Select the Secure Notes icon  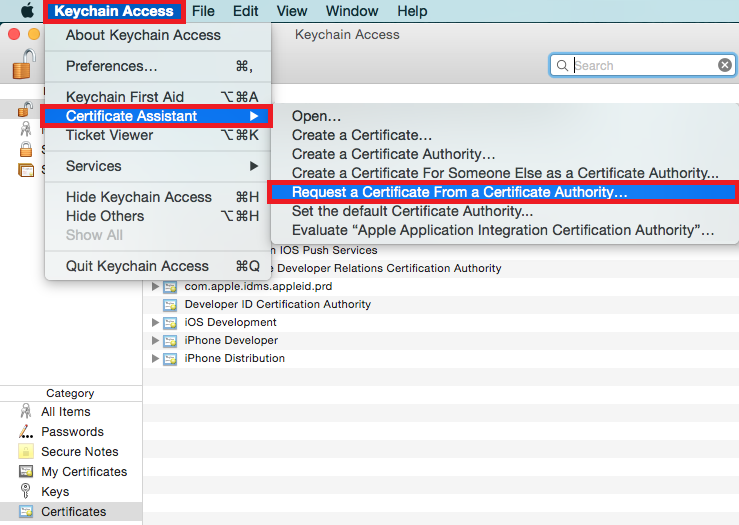(x=25, y=451)
